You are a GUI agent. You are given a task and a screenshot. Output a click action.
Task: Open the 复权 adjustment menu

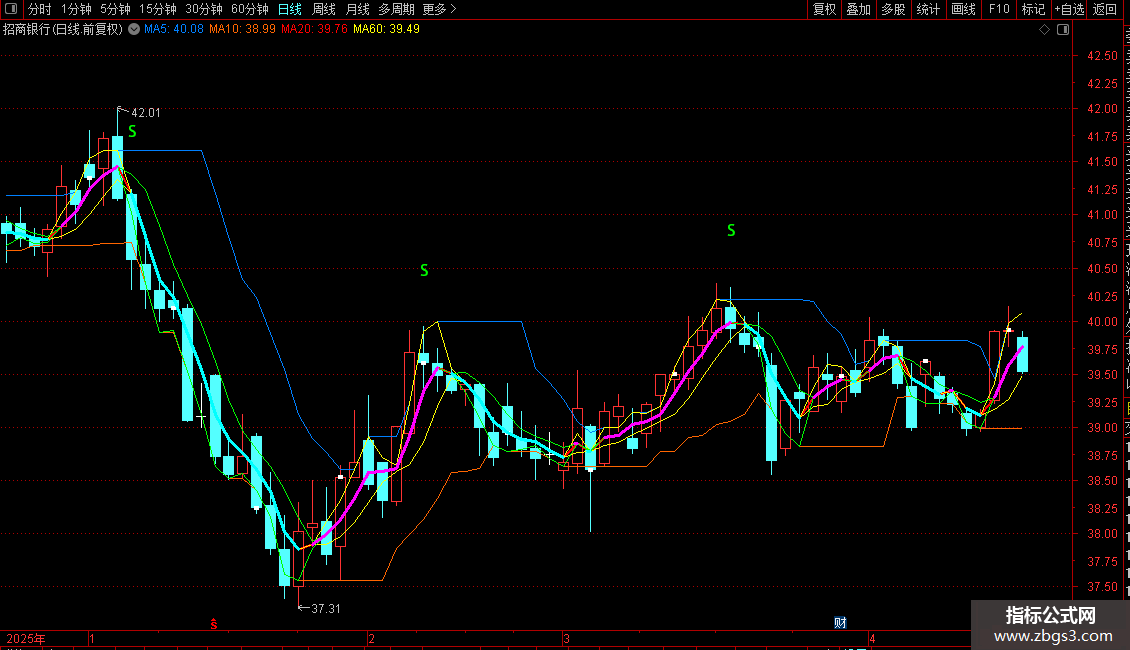824,9
